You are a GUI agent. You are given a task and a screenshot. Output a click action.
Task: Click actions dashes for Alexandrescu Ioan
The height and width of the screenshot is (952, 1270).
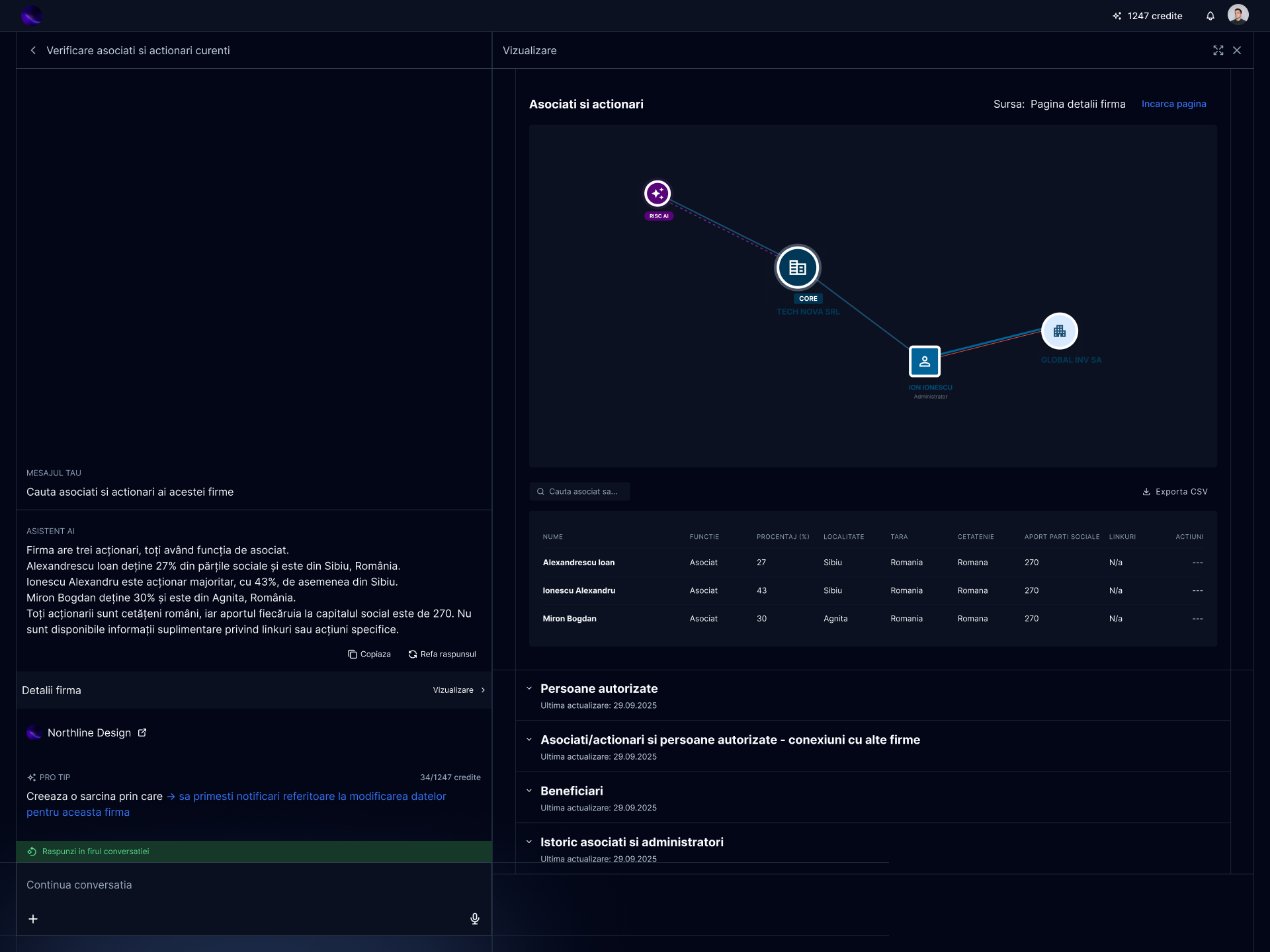tap(1197, 563)
